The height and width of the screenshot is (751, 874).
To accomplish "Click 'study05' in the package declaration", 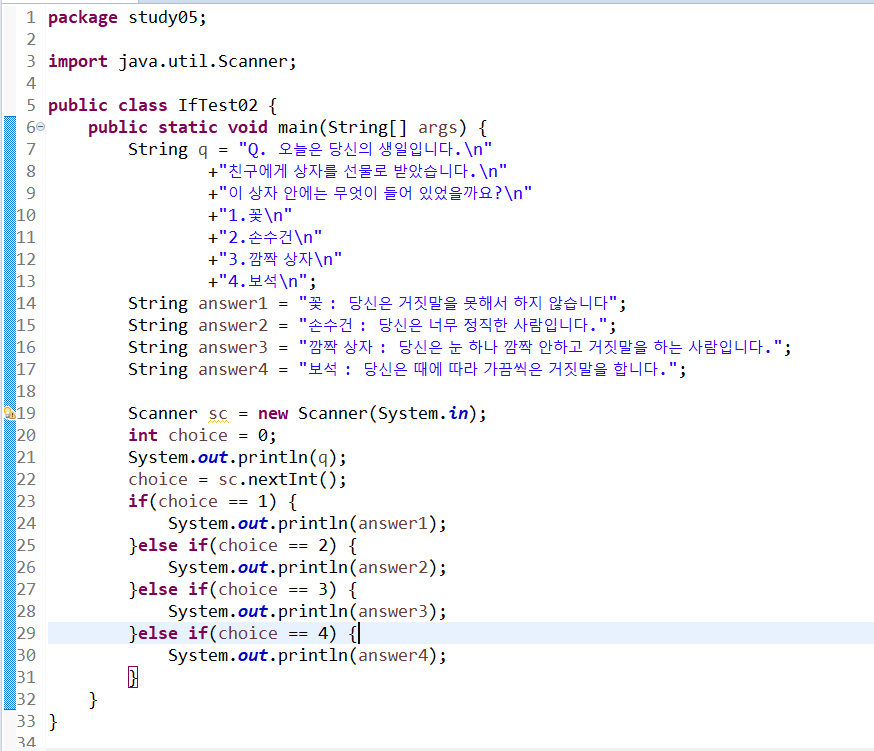I will point(163,18).
